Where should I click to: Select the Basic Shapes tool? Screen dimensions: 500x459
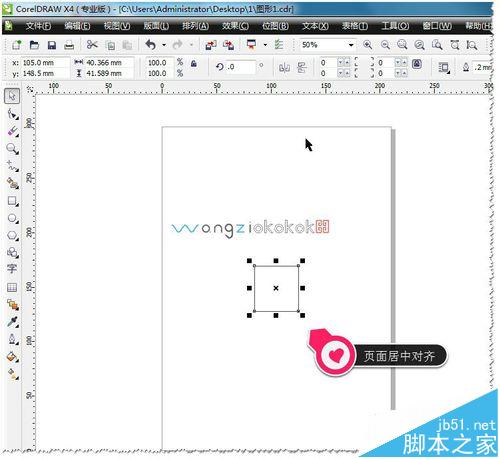pyautogui.click(x=13, y=252)
